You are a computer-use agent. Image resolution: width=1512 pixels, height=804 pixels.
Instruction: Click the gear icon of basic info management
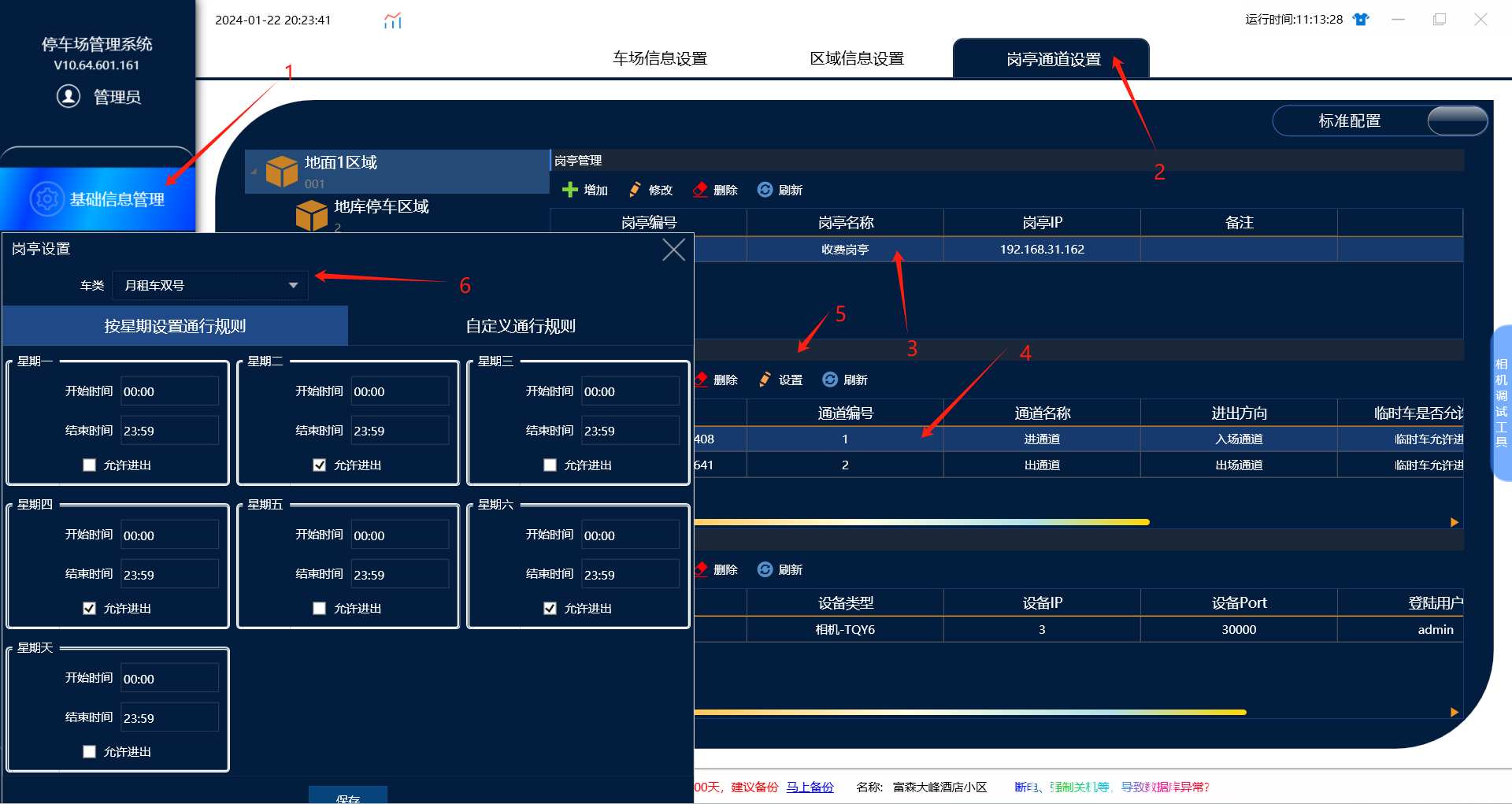coord(47,199)
